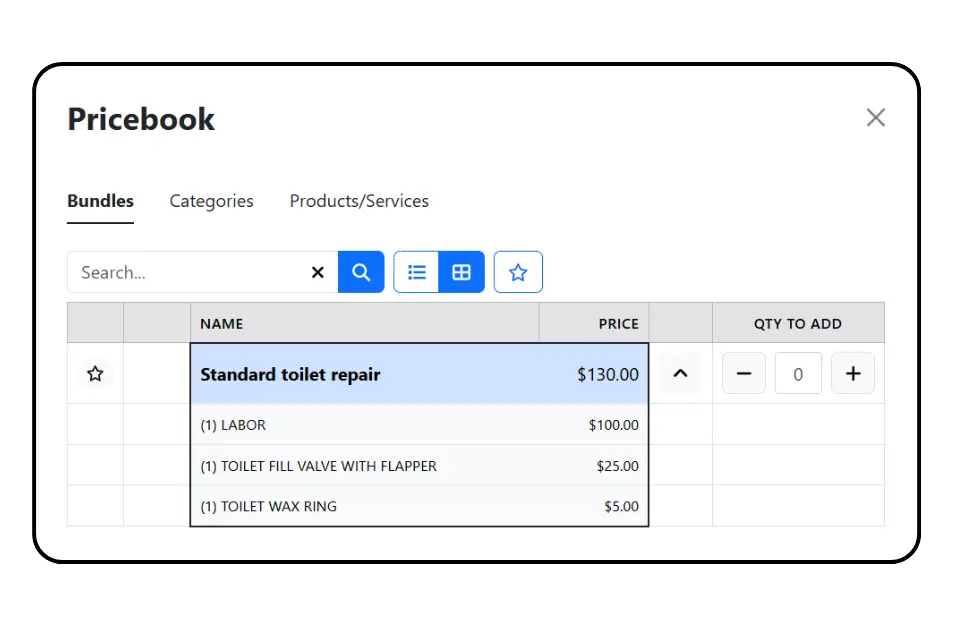Open the favorites filter star icon
This screenshot has width=964, height=626.
click(518, 271)
